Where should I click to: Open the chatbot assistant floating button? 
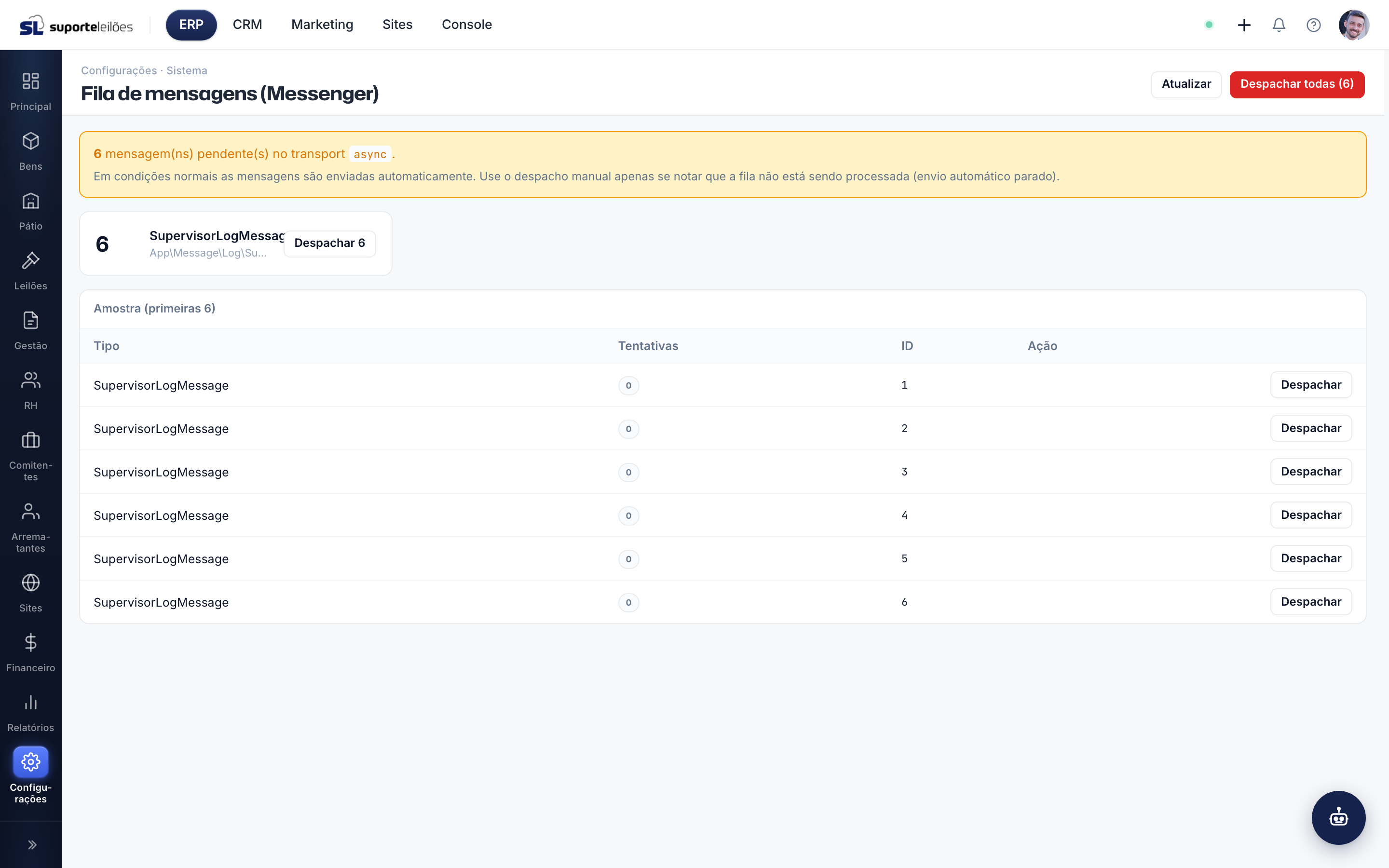(1338, 817)
